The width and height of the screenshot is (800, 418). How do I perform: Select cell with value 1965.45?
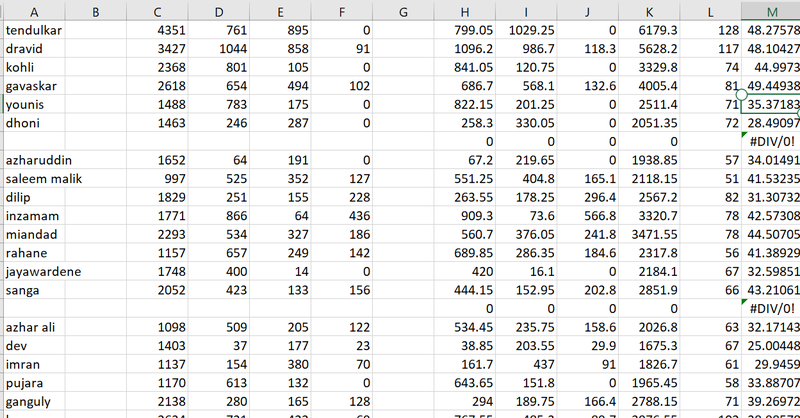point(649,383)
